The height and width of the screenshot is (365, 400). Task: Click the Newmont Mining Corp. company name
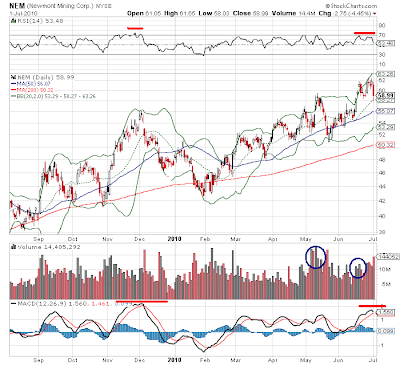pyautogui.click(x=60, y=6)
